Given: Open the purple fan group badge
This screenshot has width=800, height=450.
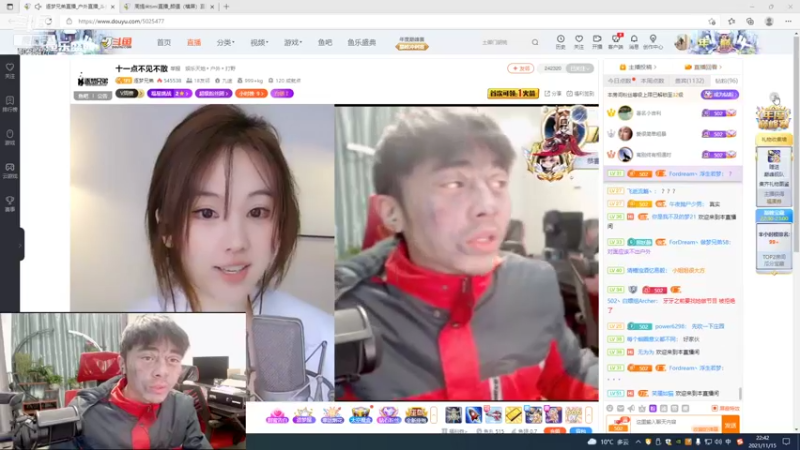Looking at the screenshot, I should [x=213, y=93].
